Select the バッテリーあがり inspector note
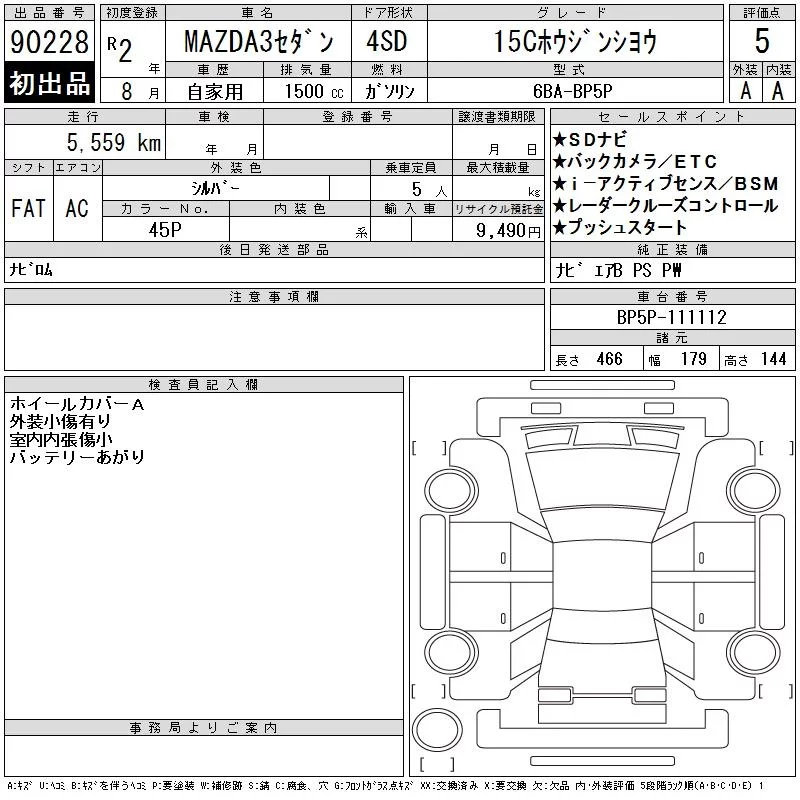 [77, 457]
